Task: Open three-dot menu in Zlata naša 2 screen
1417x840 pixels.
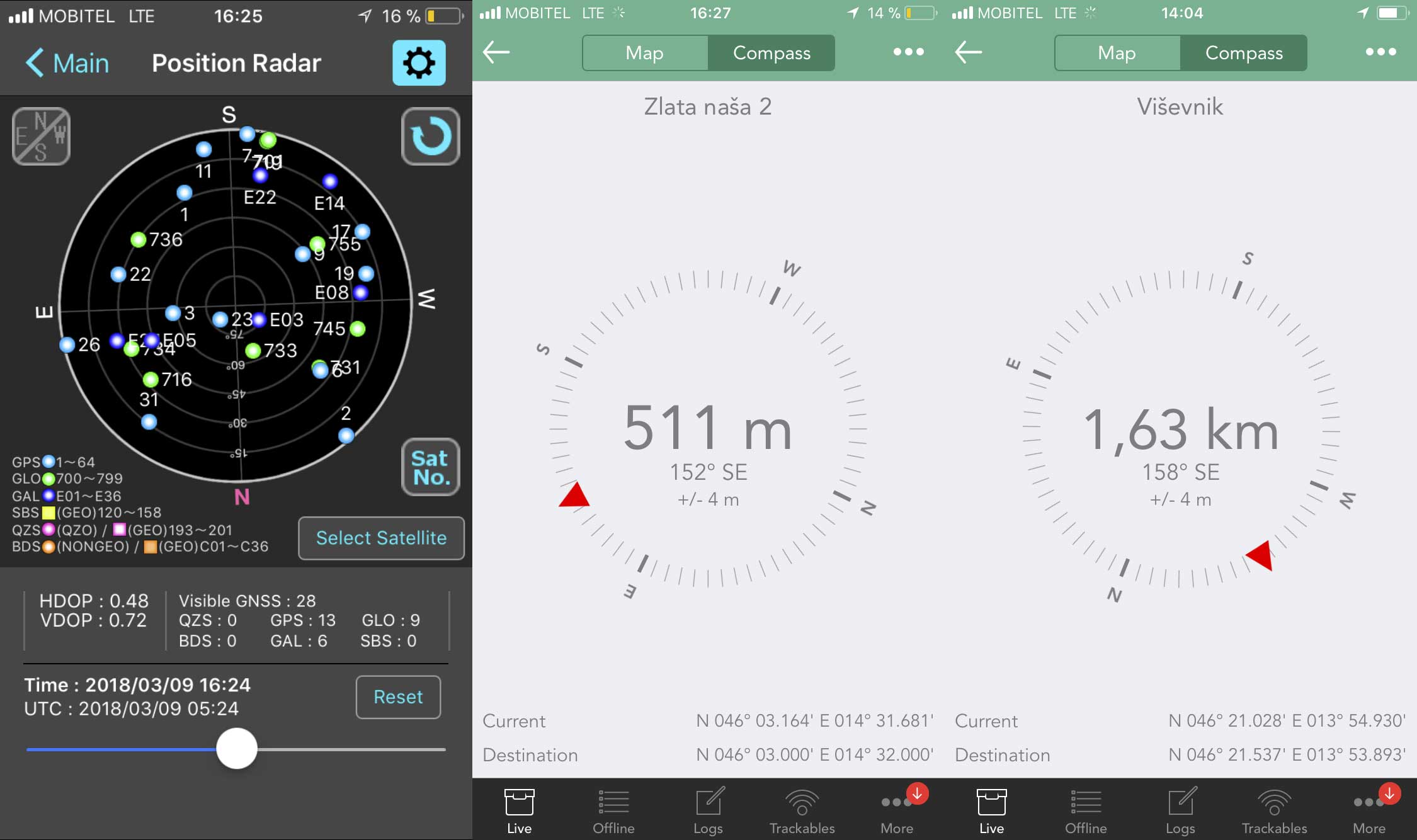Action: [908, 52]
